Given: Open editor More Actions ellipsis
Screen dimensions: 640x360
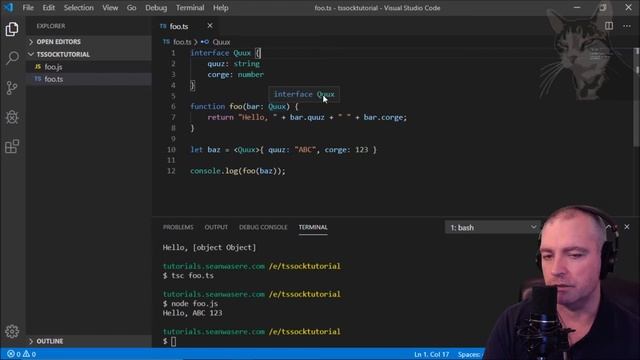Looking at the screenshot, I should pos(627,26).
